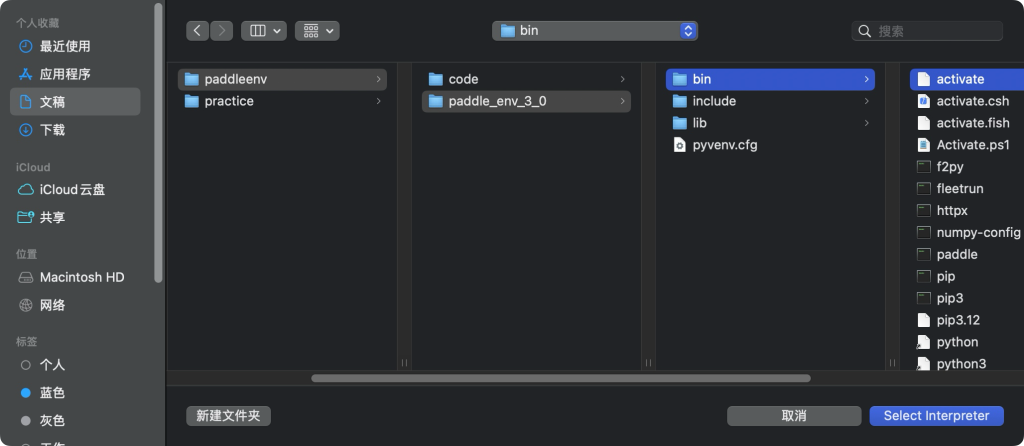Click the horizontal scrollbar of the column browser
The height and width of the screenshot is (446, 1024).
[x=560, y=378]
